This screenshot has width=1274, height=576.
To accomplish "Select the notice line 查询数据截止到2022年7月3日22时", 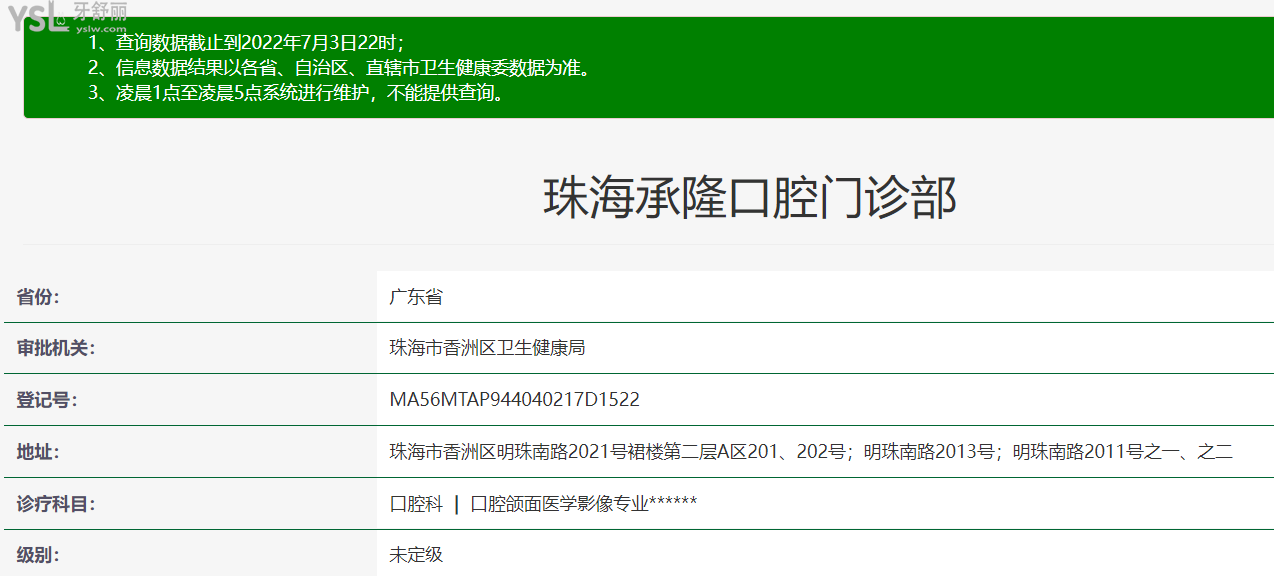I will [246, 43].
